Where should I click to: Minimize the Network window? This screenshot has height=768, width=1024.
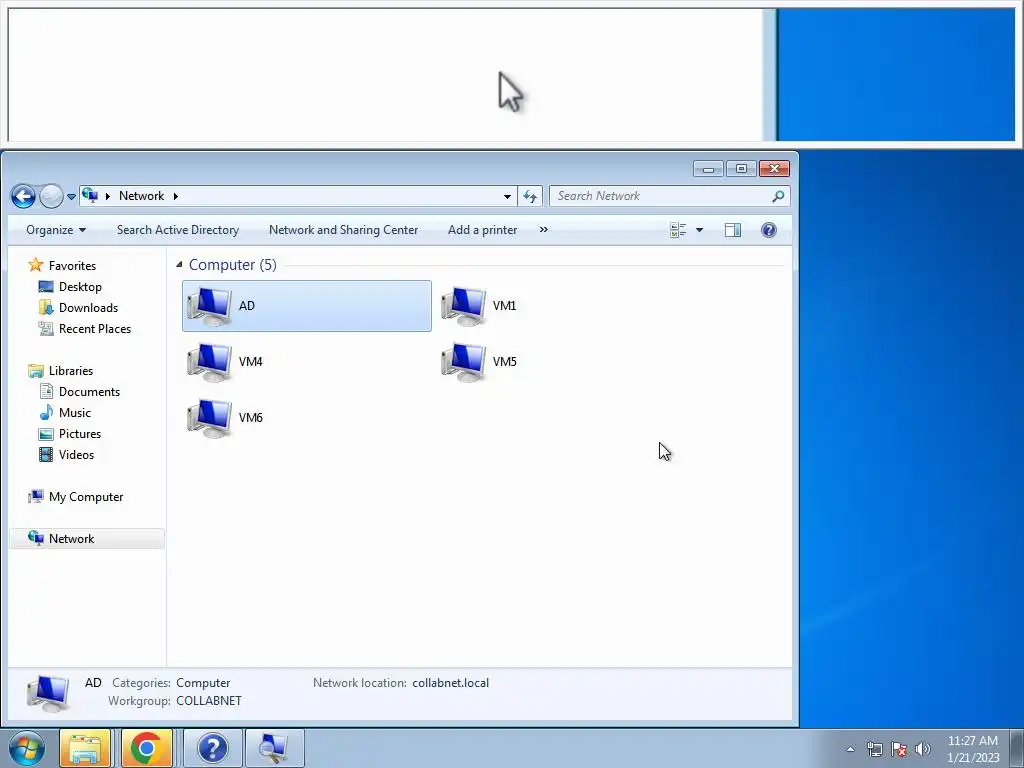(709, 169)
